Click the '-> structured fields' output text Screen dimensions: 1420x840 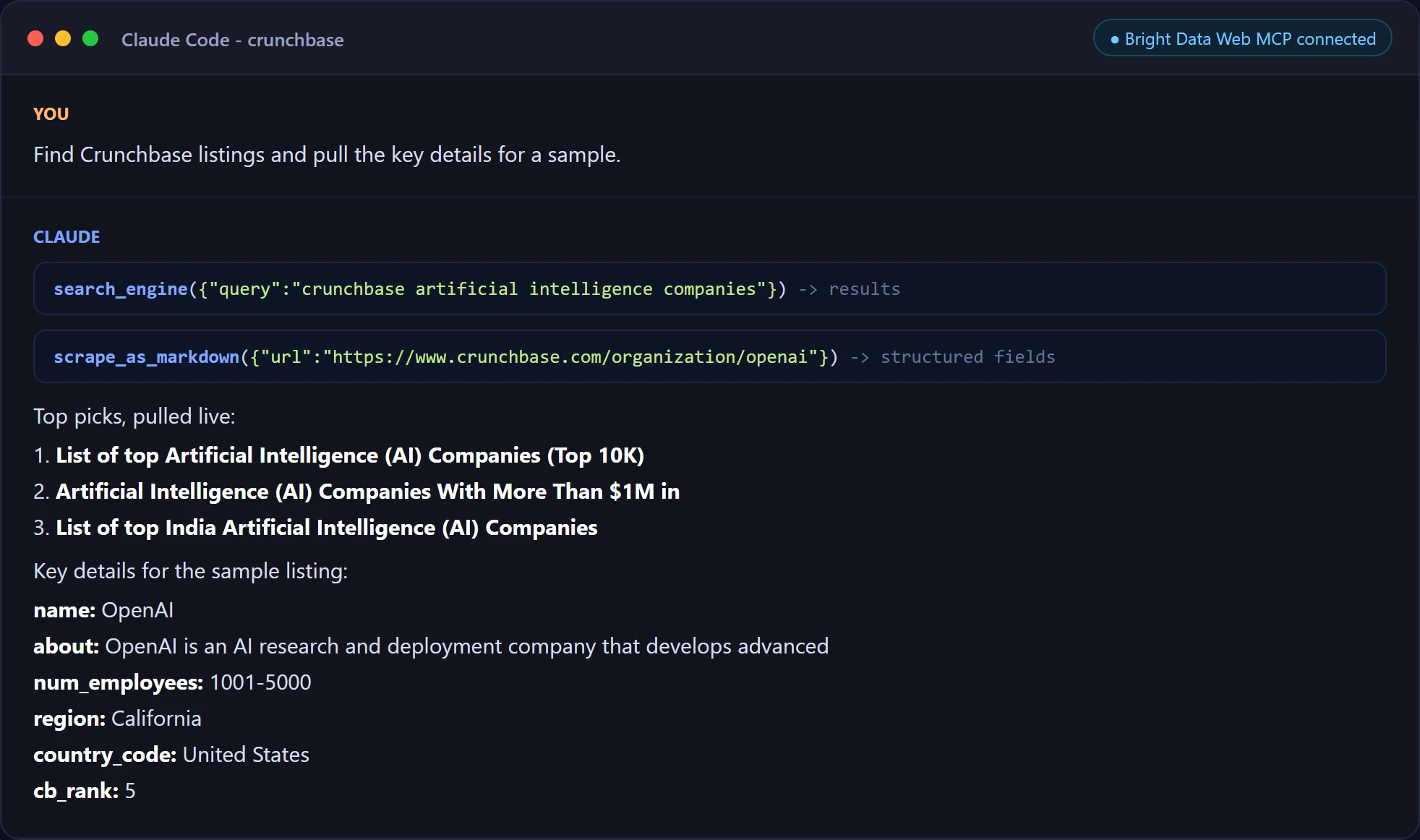click(952, 357)
